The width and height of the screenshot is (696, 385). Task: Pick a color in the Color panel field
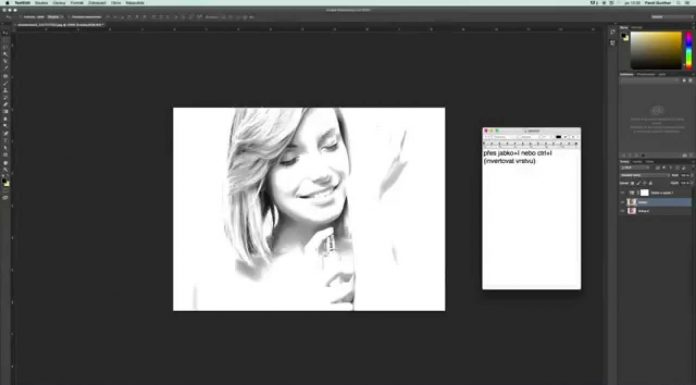point(656,50)
